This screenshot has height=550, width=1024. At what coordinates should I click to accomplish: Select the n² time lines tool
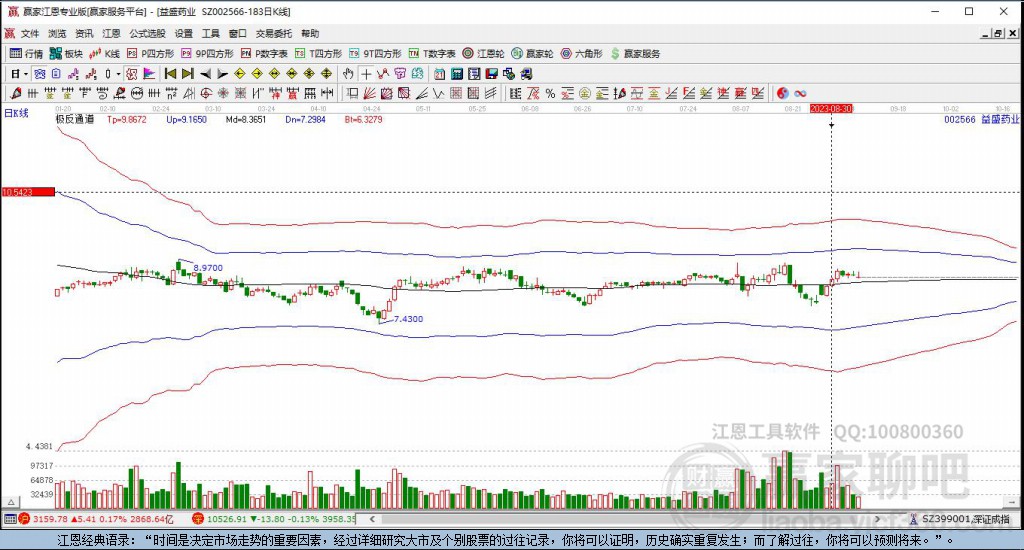point(170,93)
